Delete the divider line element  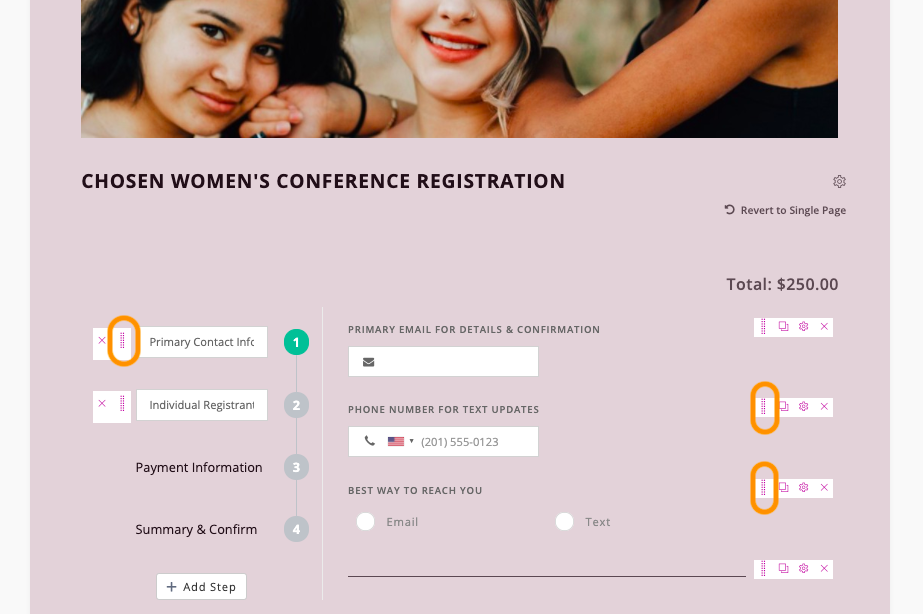click(824, 568)
